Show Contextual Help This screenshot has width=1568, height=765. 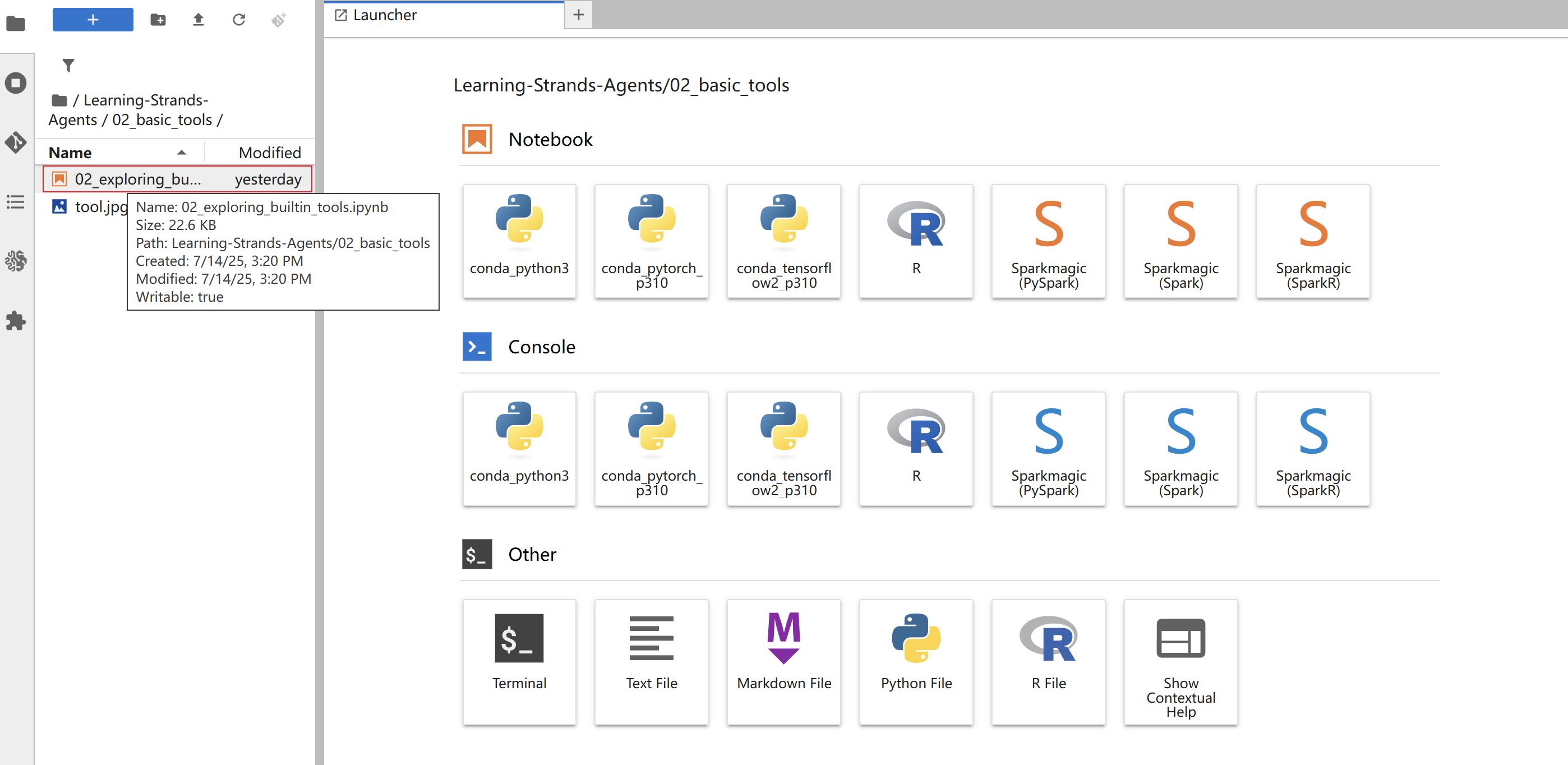(x=1181, y=662)
